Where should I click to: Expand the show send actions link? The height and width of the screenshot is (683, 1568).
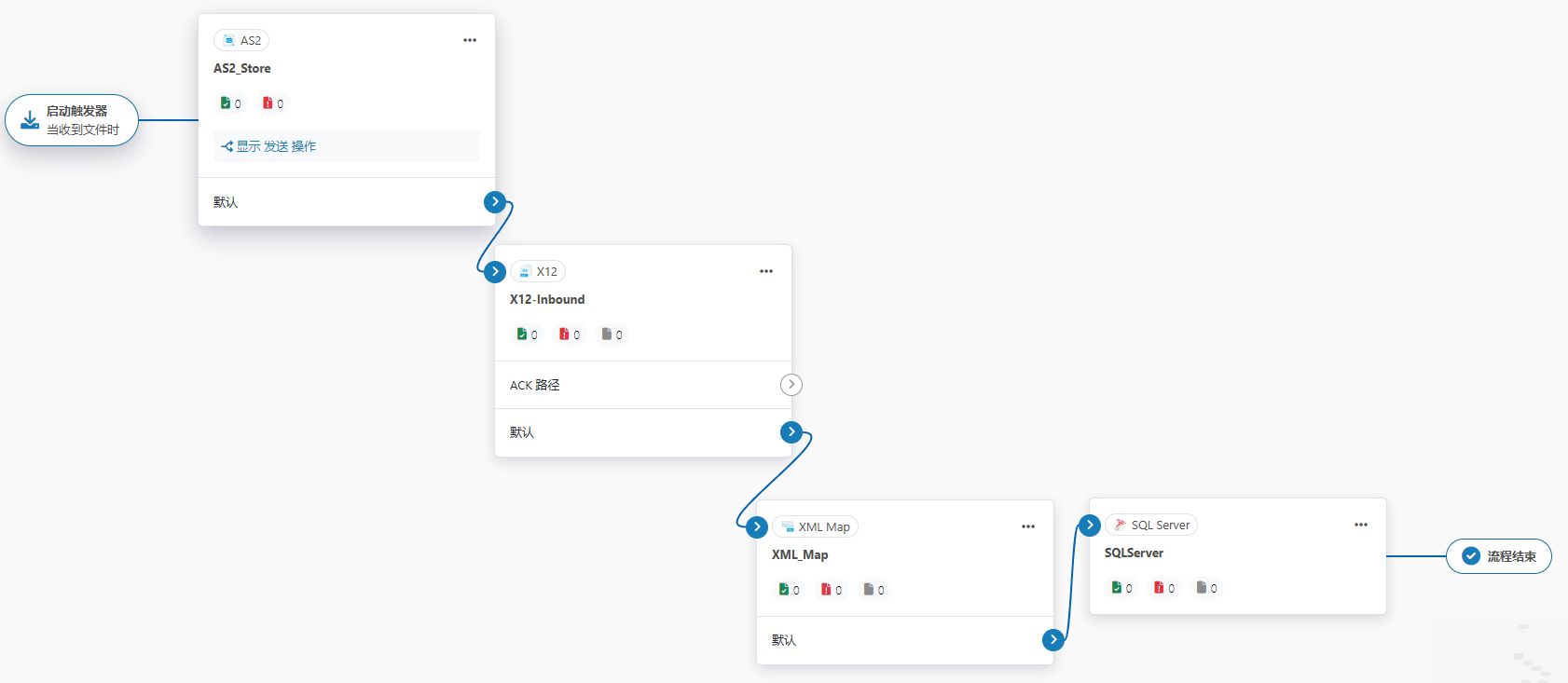click(268, 146)
